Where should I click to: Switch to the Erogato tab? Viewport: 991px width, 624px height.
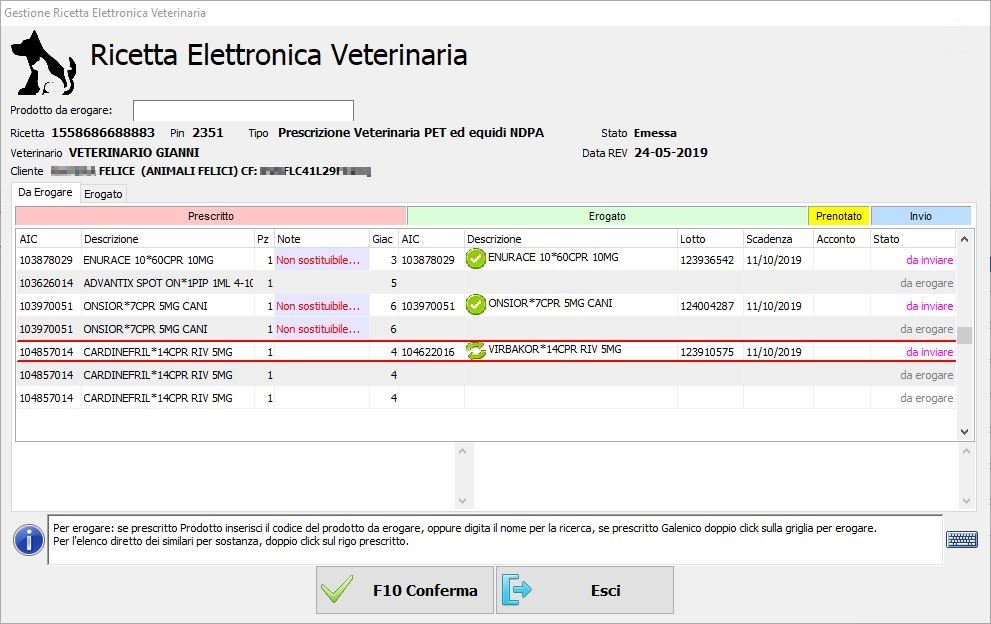coord(103,194)
